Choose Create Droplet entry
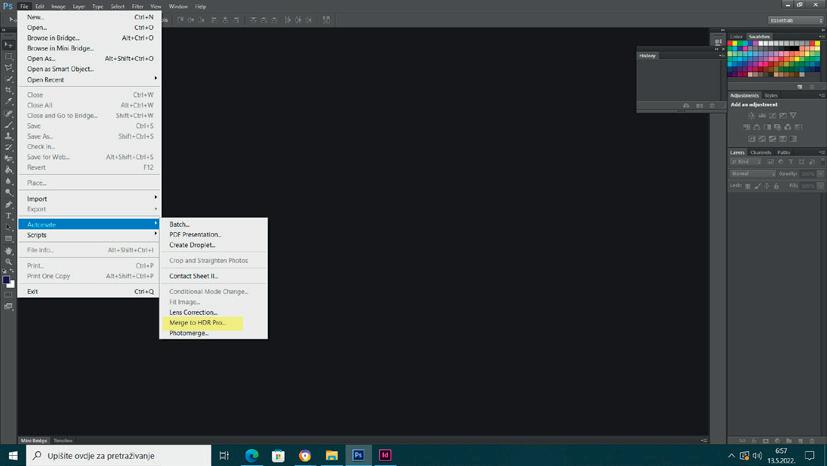The height and width of the screenshot is (466, 827). coord(214,245)
